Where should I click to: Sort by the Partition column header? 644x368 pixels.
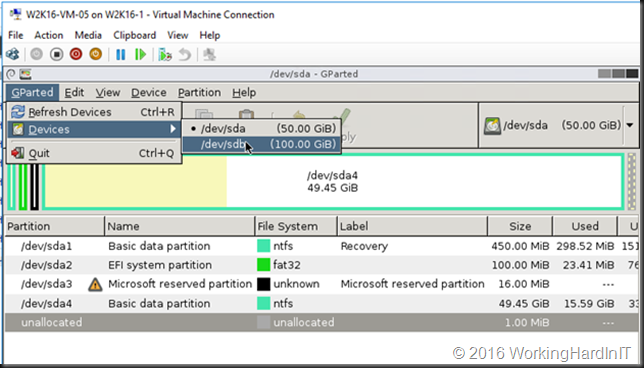coord(55,226)
